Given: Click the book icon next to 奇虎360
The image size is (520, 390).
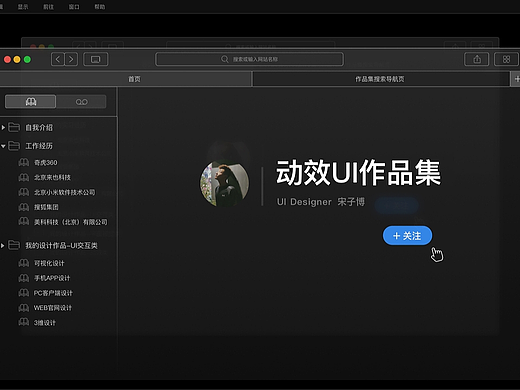Looking at the screenshot, I should coord(24,162).
